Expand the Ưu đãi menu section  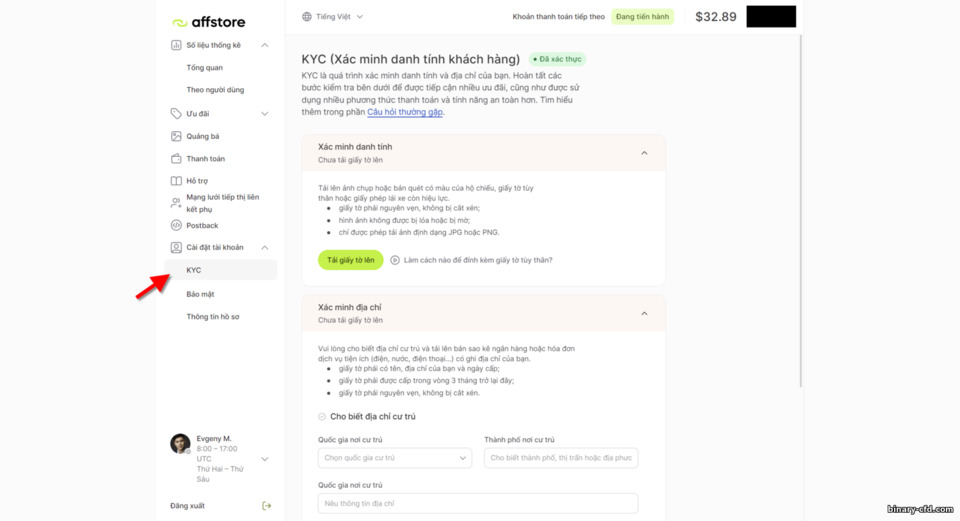264,113
